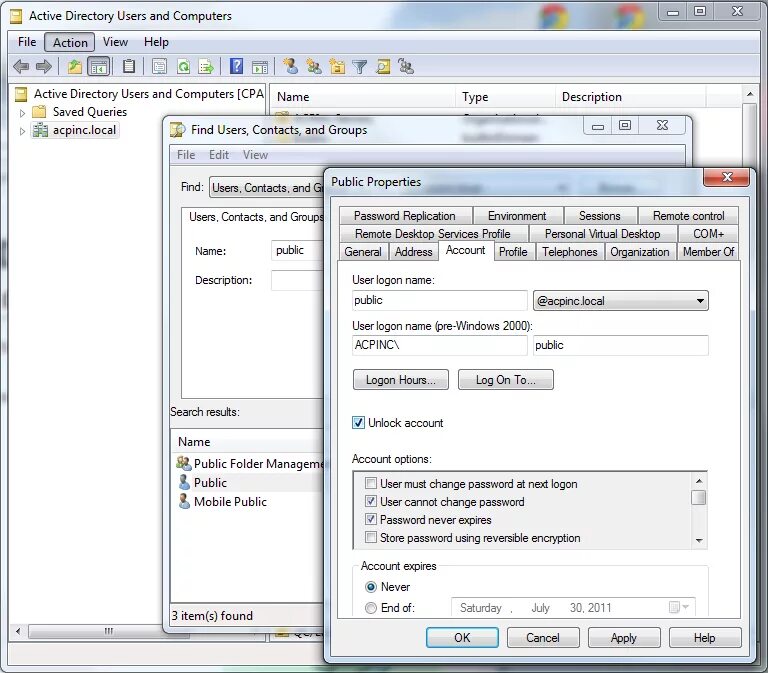Click the Back arrow toolbar icon

click(21, 66)
